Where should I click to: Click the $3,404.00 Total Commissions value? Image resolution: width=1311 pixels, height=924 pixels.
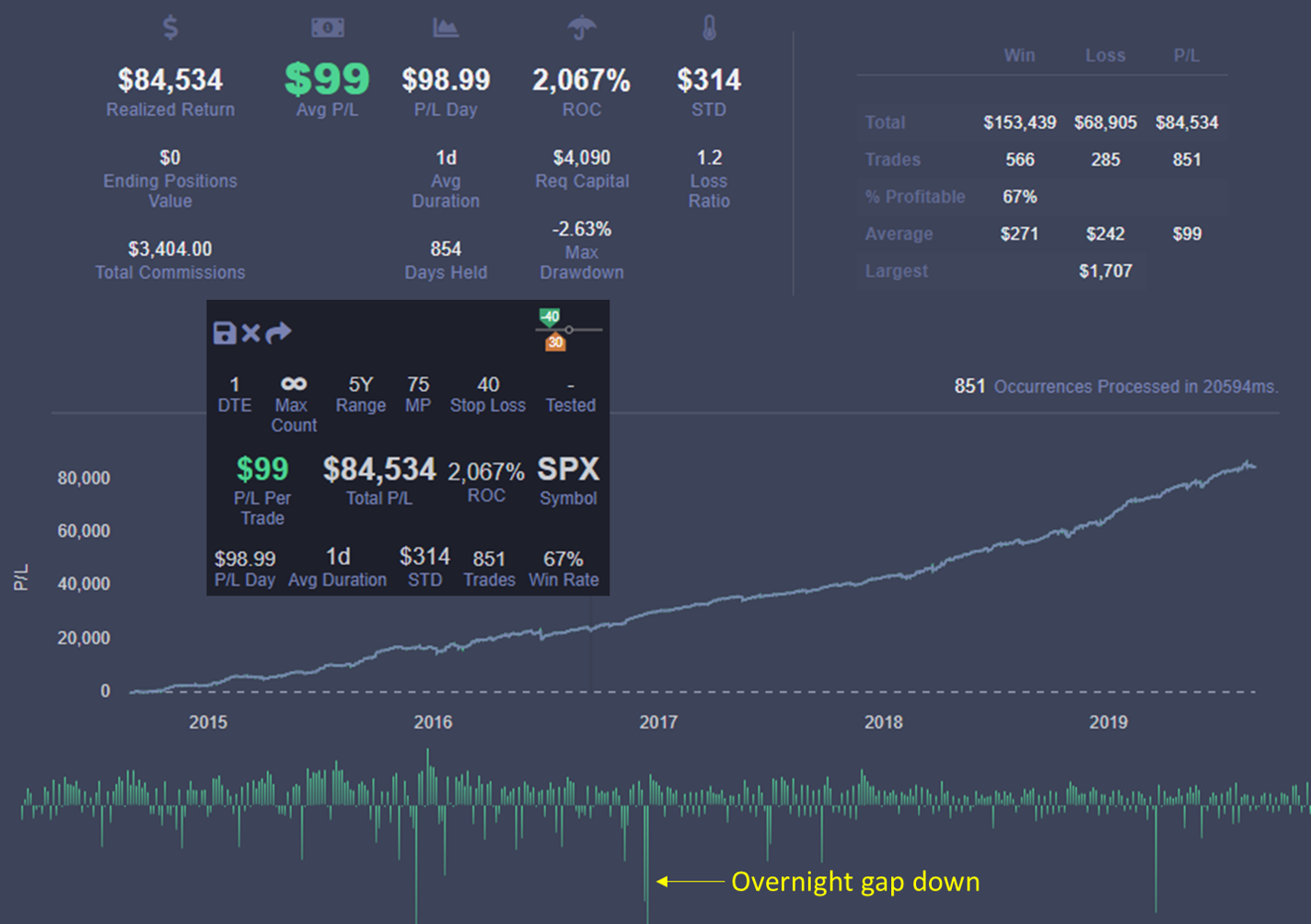click(x=170, y=249)
